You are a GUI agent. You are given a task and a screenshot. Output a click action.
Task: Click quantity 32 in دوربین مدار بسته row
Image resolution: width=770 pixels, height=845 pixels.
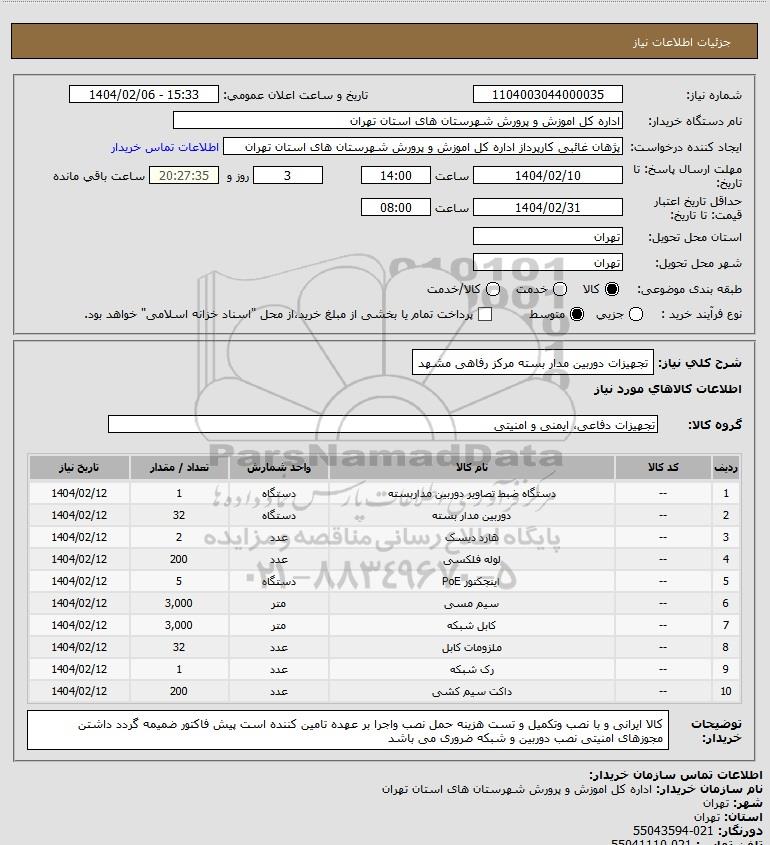coord(179,515)
